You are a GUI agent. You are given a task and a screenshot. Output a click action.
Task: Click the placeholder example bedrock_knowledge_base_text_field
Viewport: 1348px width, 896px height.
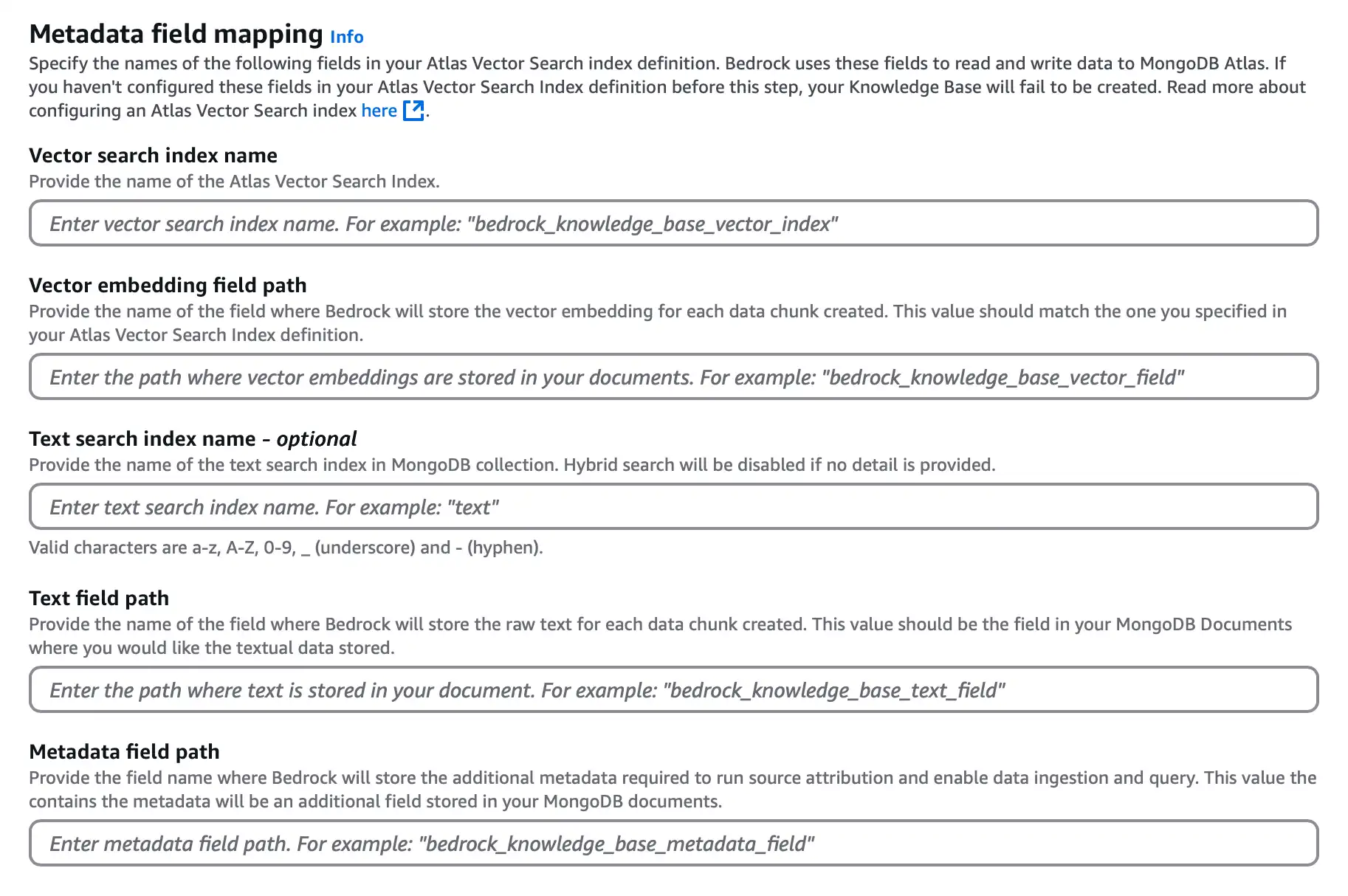[835, 690]
